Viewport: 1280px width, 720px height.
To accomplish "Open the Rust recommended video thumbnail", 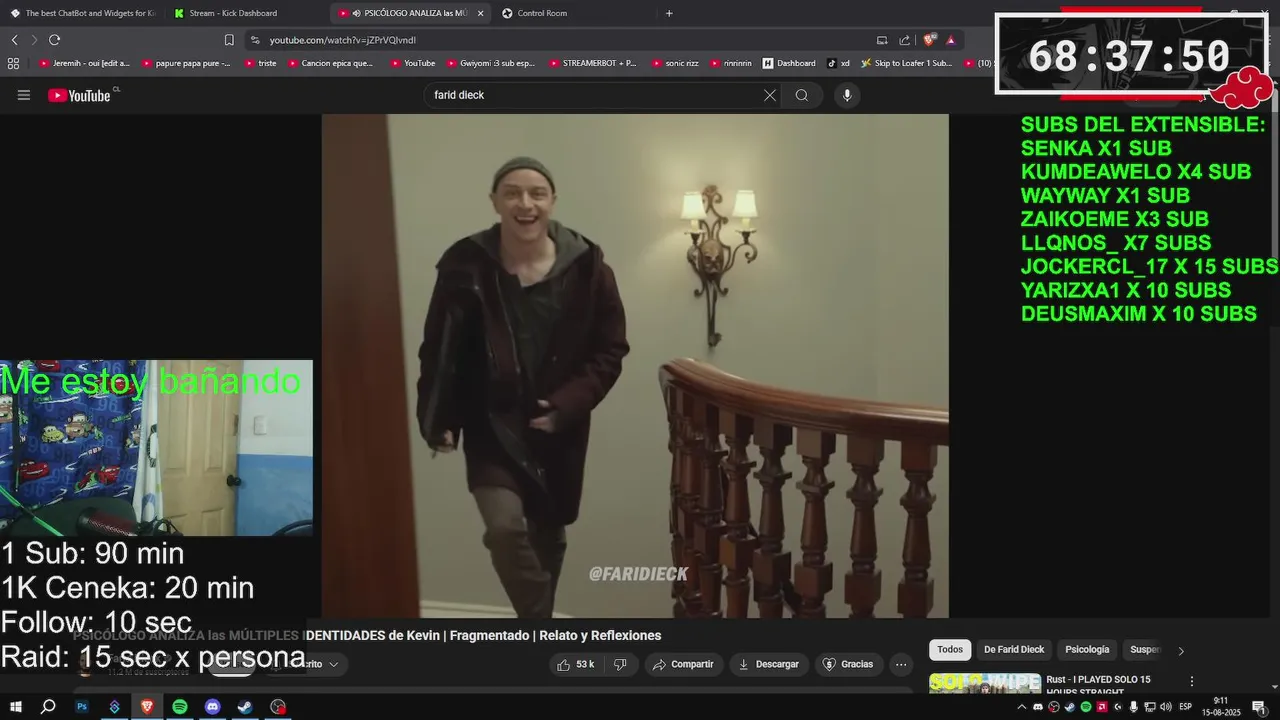I will pos(985,684).
